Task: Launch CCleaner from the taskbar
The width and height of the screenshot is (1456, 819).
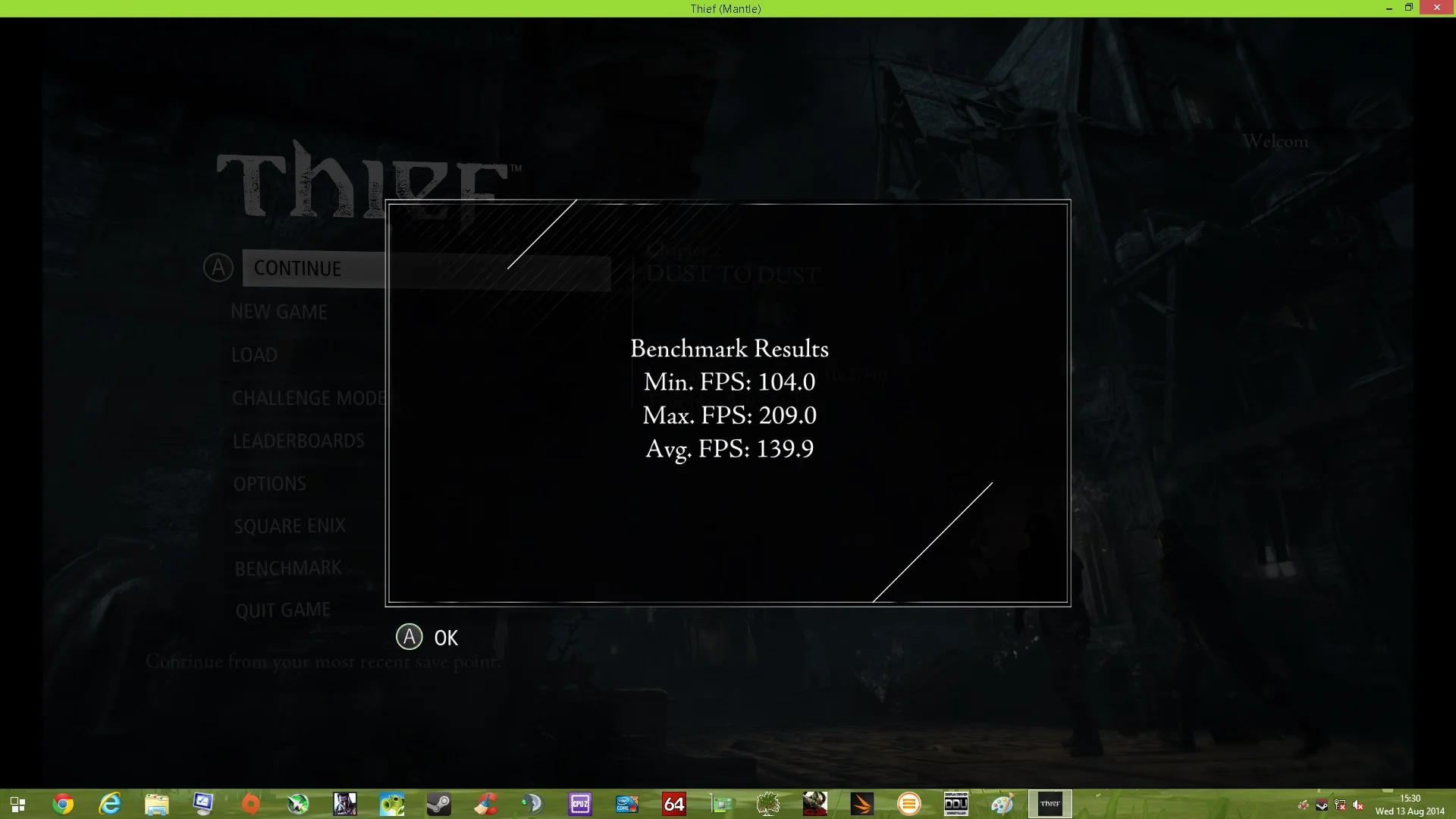Action: [486, 804]
